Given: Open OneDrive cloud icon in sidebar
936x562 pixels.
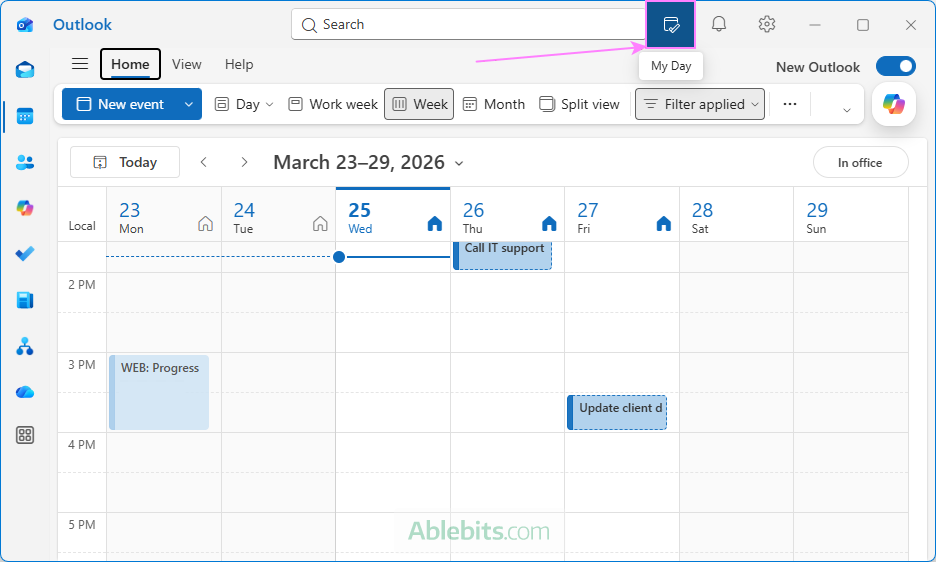Looking at the screenshot, I should (x=25, y=392).
